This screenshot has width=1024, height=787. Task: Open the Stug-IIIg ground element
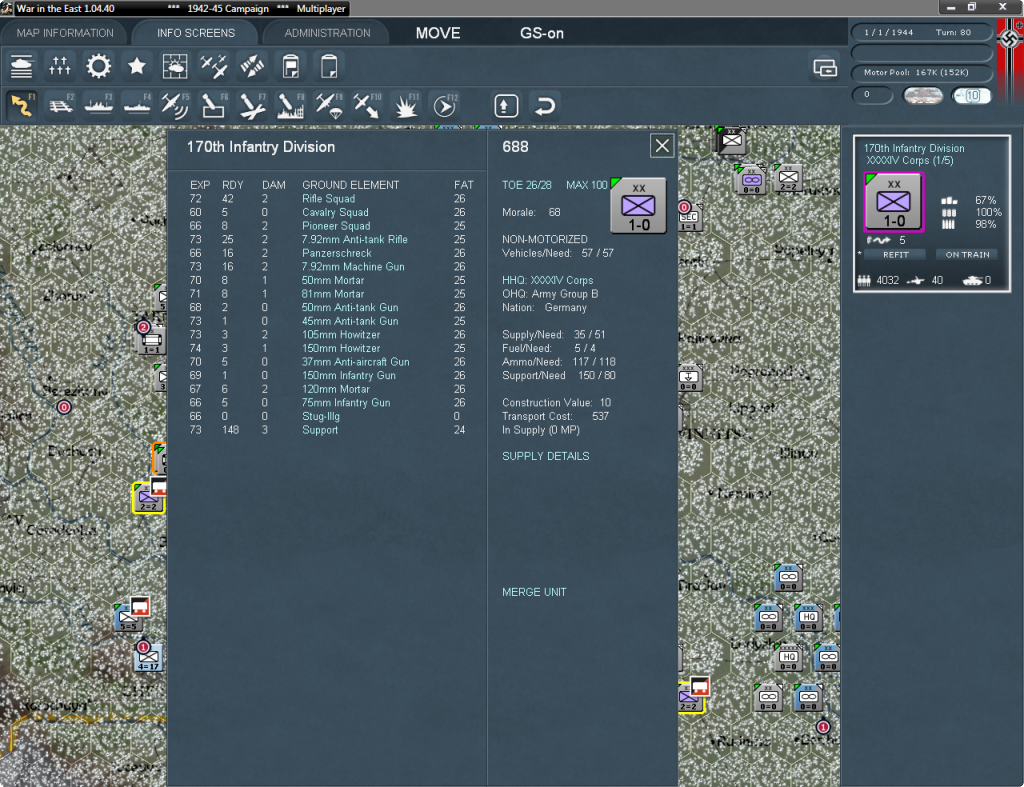321,416
